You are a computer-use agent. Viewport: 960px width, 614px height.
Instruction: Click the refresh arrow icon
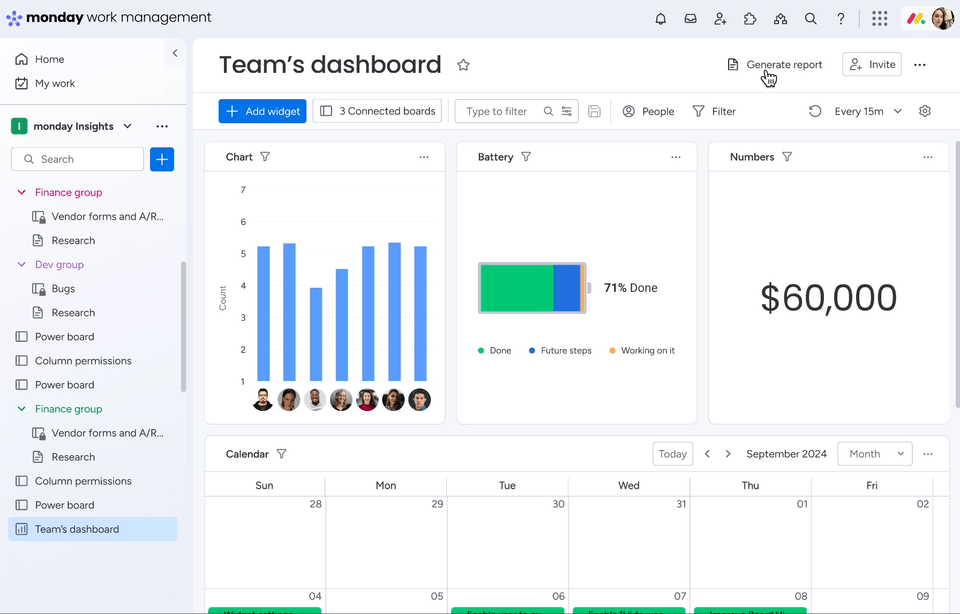(815, 111)
